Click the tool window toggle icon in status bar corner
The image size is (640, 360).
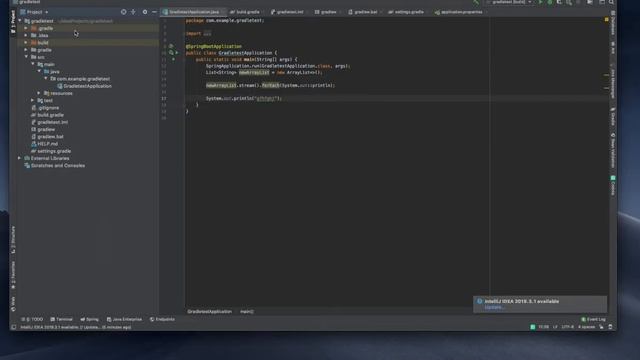coord(13,327)
